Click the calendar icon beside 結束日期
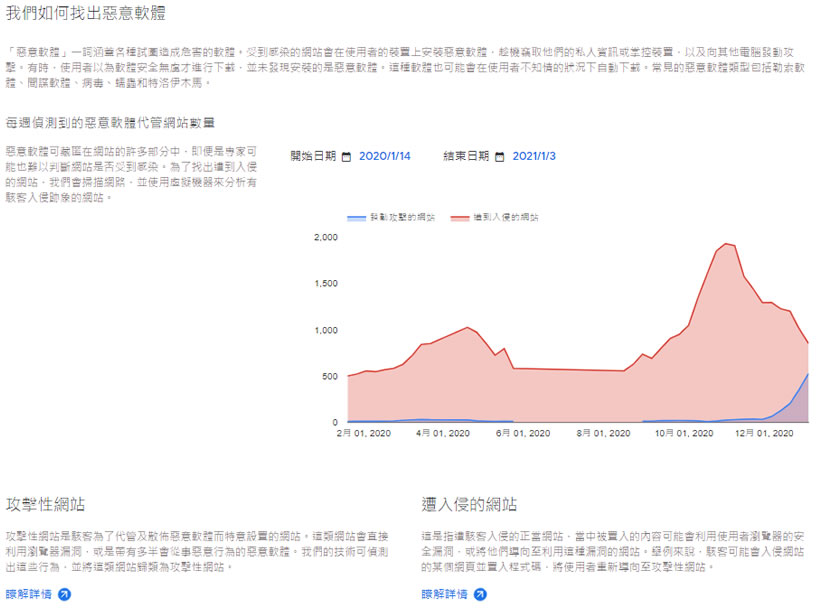This screenshot has height=608, width=820. coord(499,157)
